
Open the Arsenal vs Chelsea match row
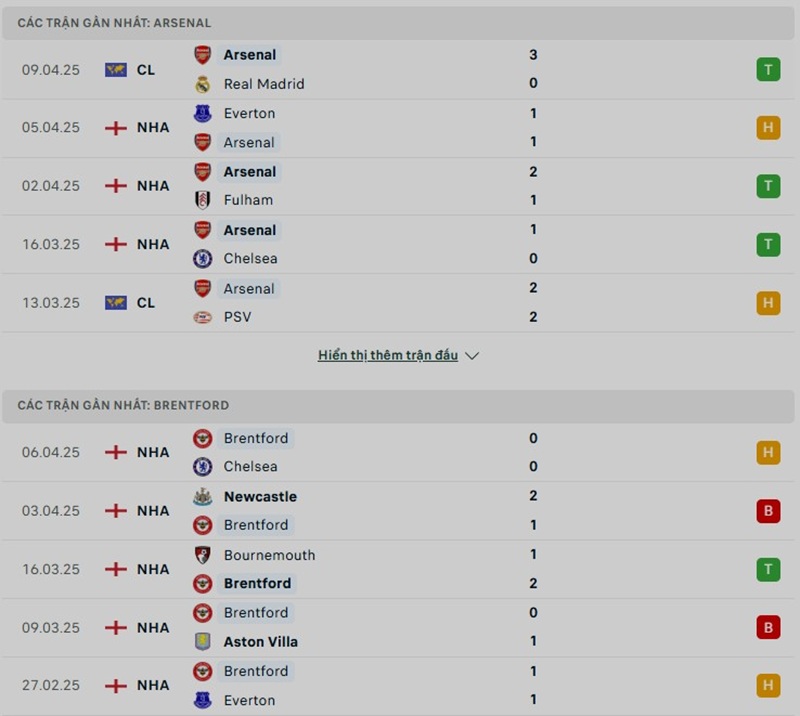(400, 244)
